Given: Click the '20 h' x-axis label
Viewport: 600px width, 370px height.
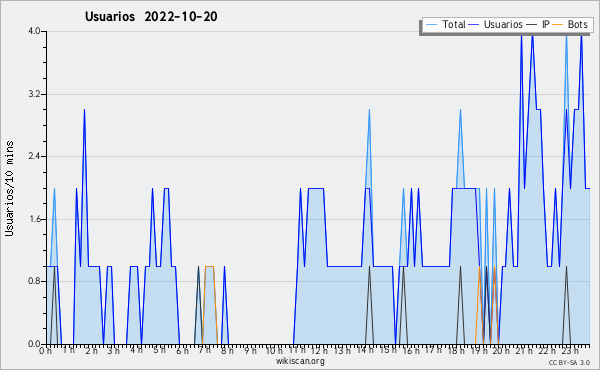Looking at the screenshot, I should tap(501, 351).
